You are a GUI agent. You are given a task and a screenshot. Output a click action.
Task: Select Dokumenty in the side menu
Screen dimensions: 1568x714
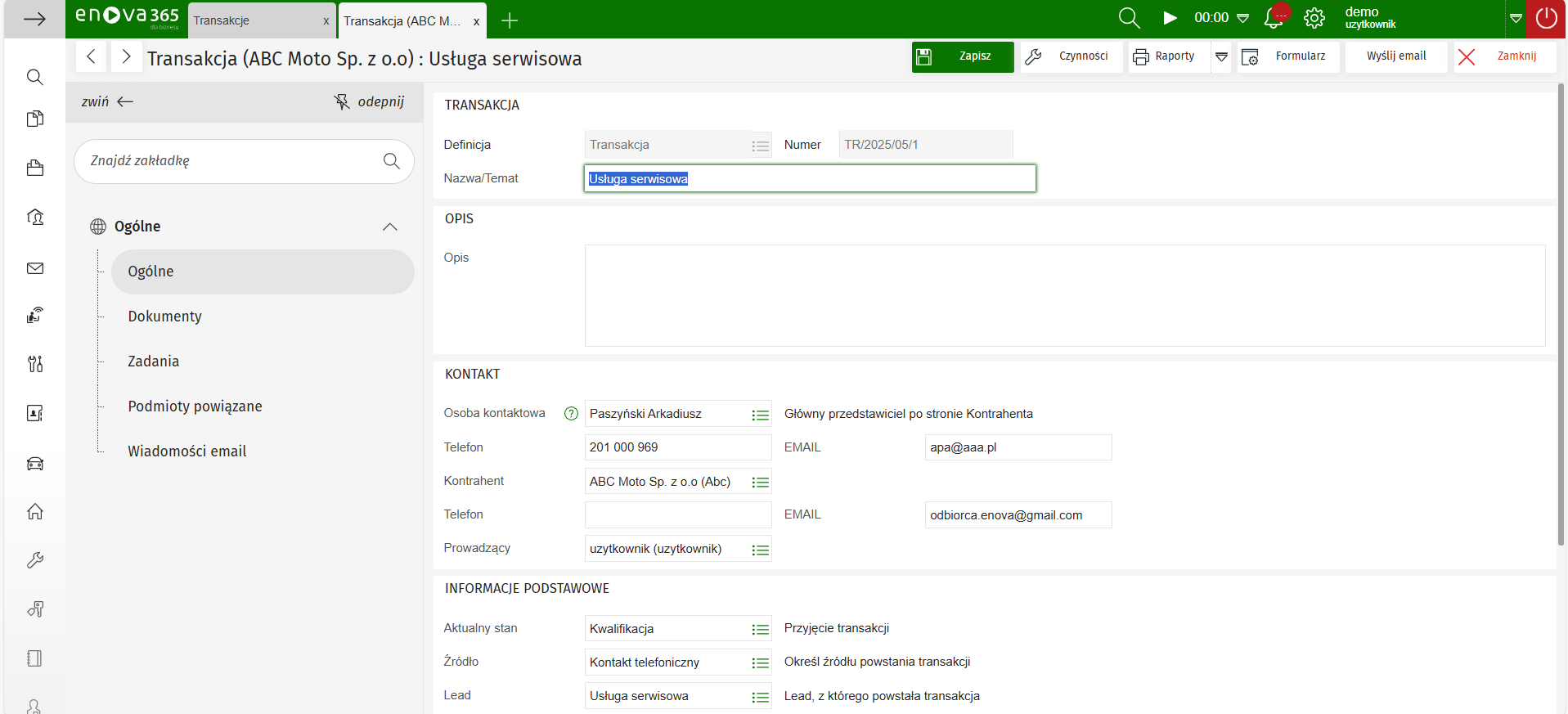tap(164, 317)
